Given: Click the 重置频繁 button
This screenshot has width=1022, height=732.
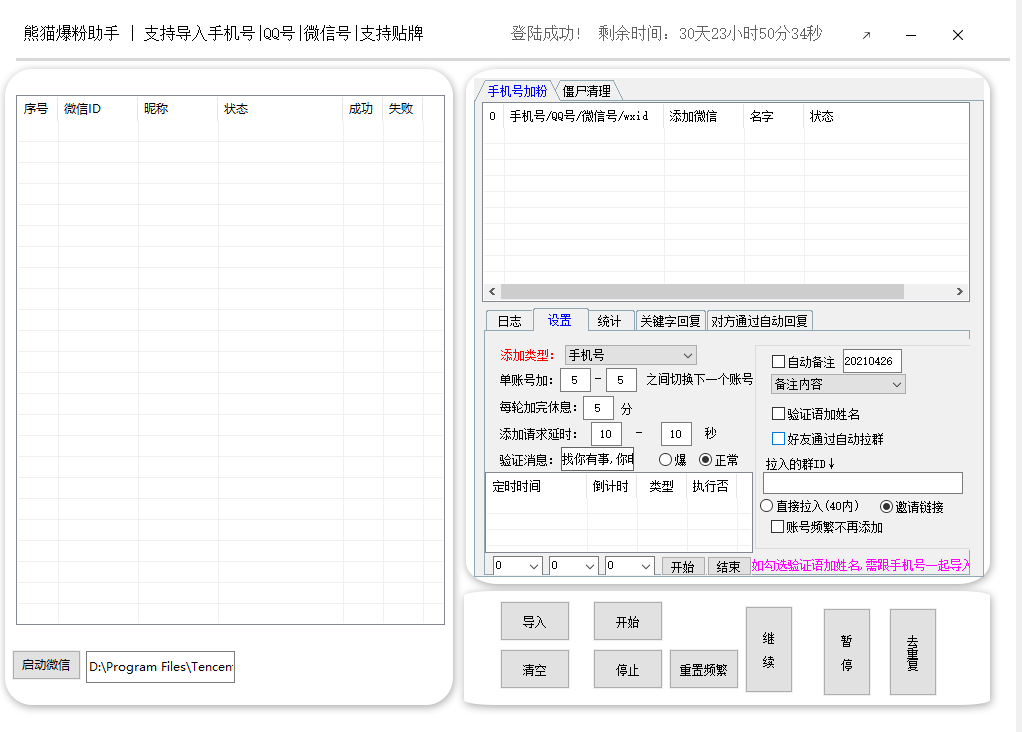Looking at the screenshot, I should [703, 669].
